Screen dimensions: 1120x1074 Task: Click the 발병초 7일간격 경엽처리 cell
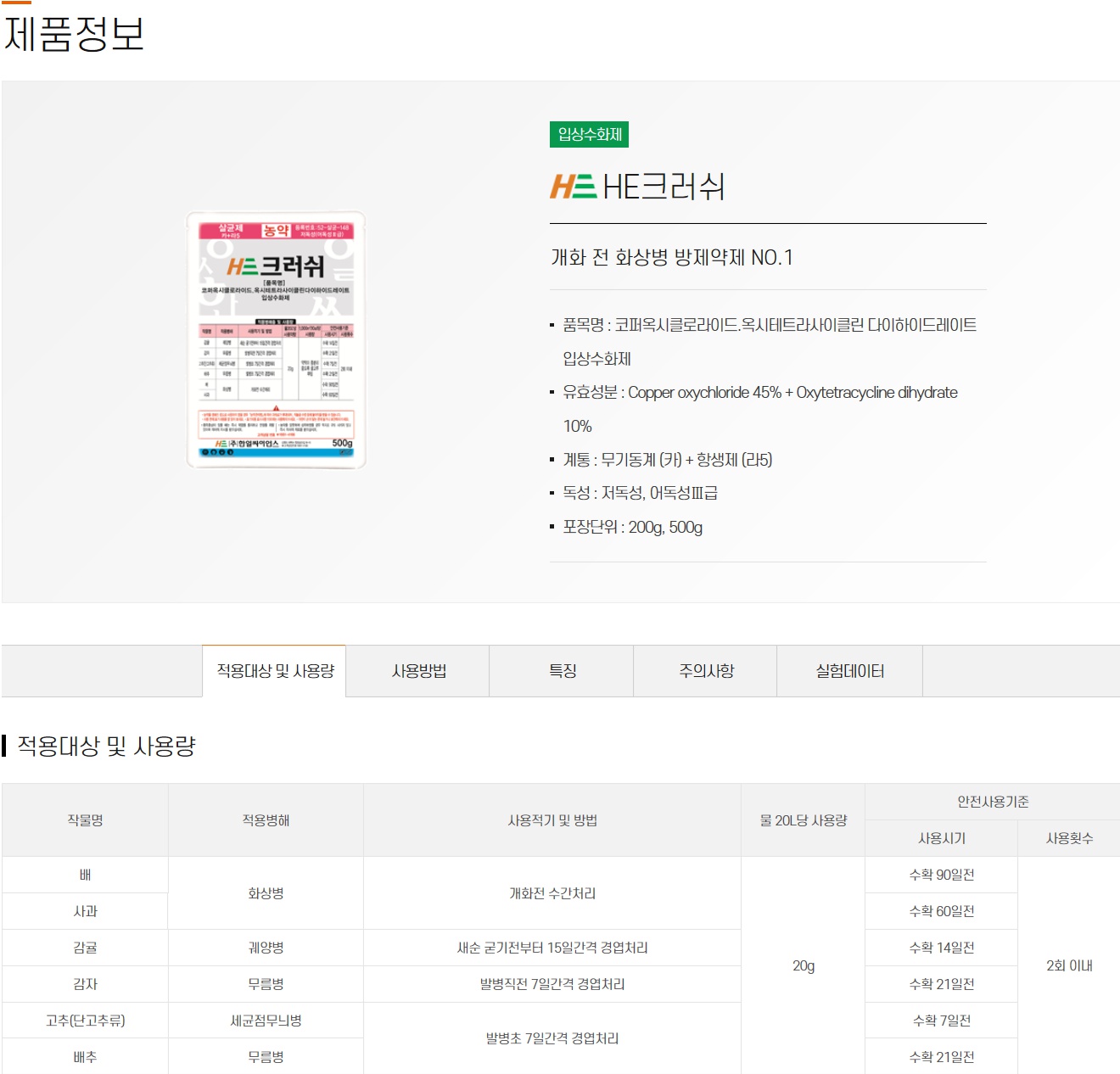point(552,1038)
